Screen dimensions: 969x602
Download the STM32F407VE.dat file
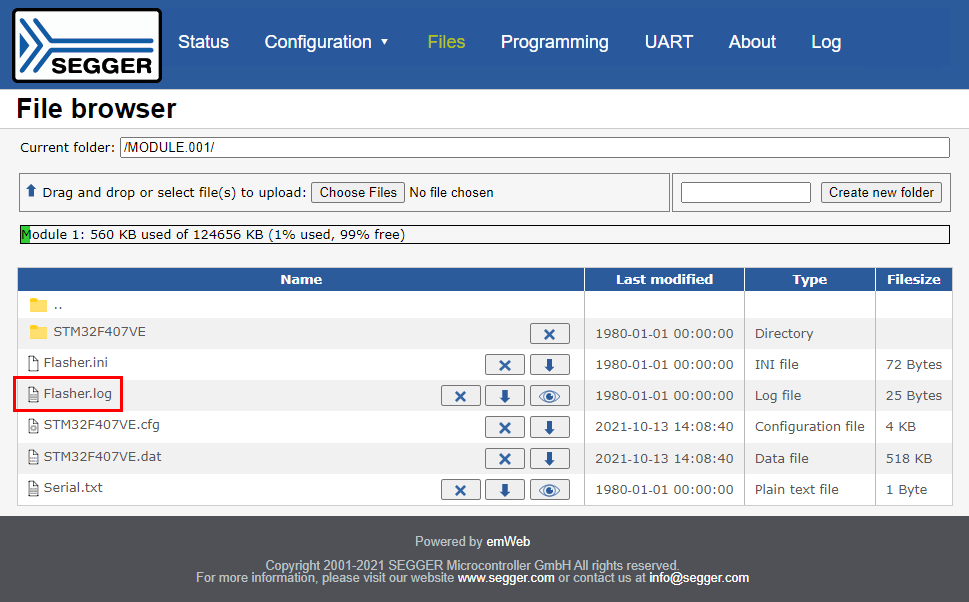(x=549, y=459)
